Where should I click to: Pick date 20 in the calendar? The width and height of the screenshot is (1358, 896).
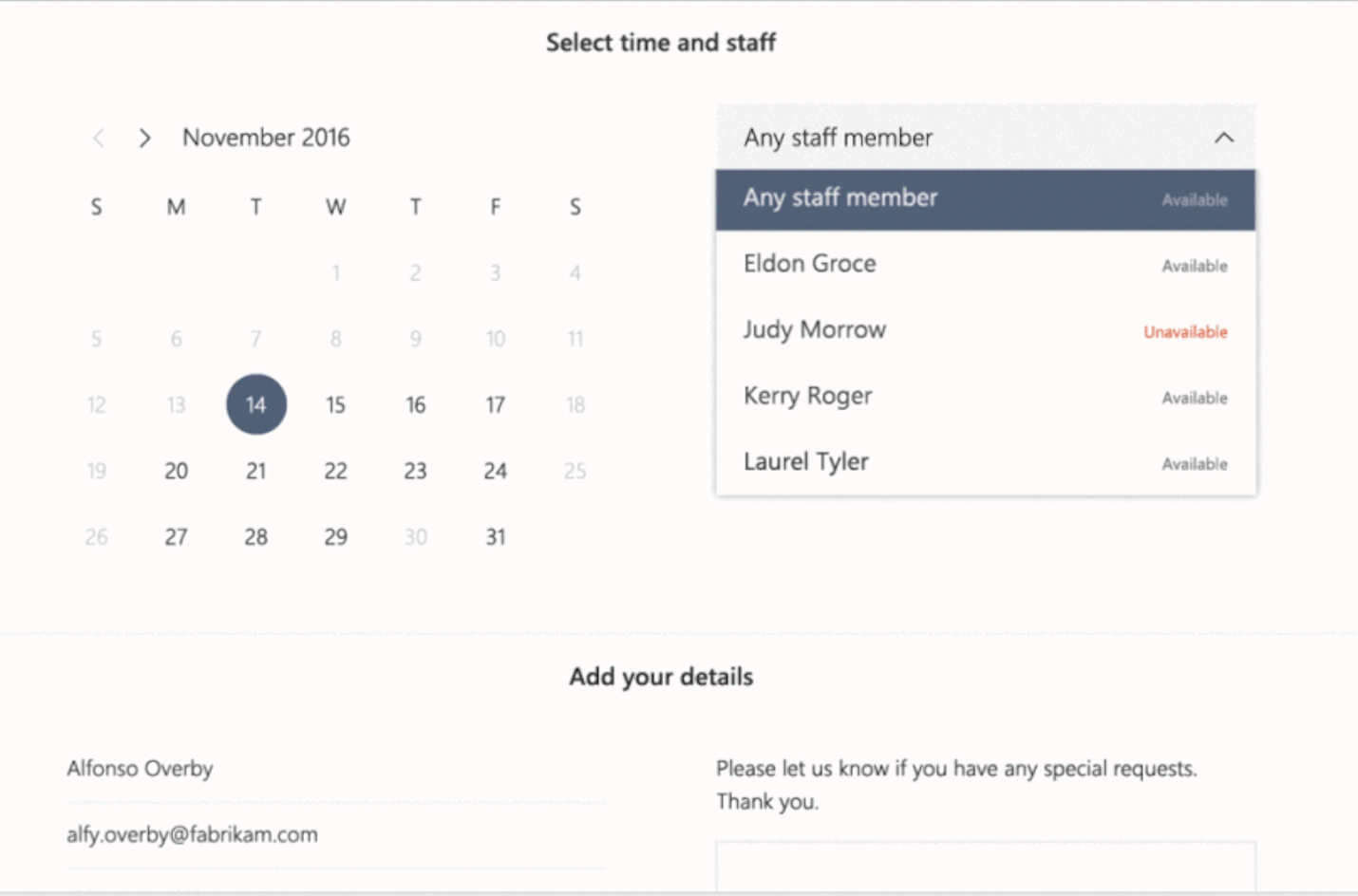(176, 471)
